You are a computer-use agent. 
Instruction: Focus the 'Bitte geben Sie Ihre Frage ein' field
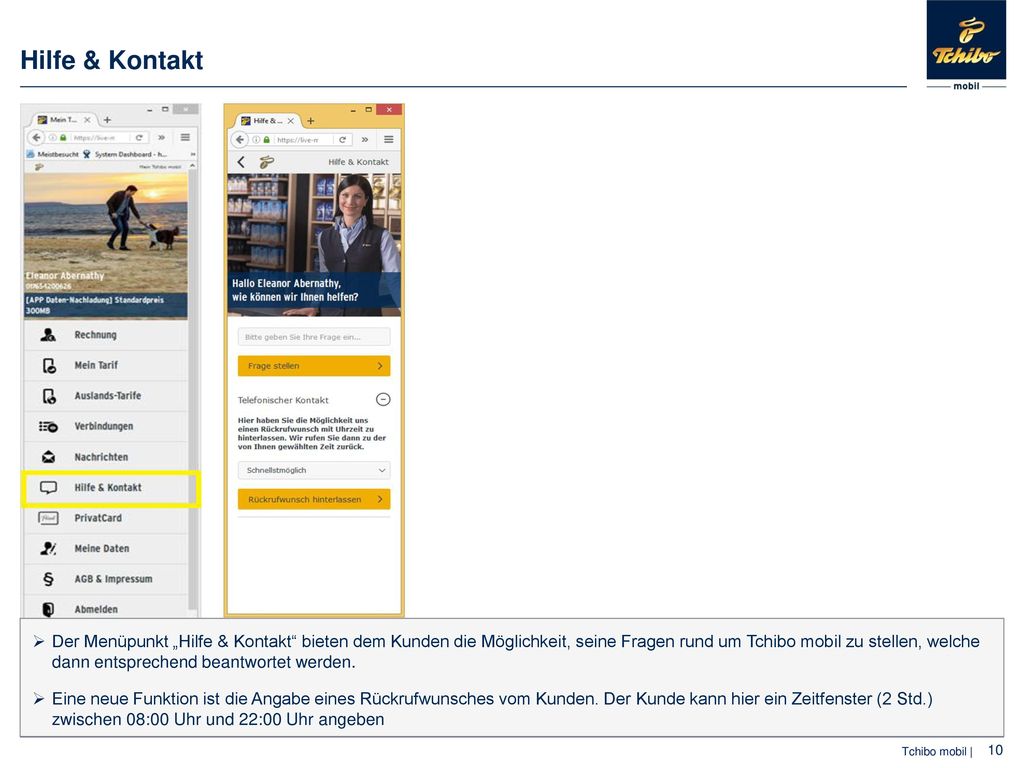[314, 337]
